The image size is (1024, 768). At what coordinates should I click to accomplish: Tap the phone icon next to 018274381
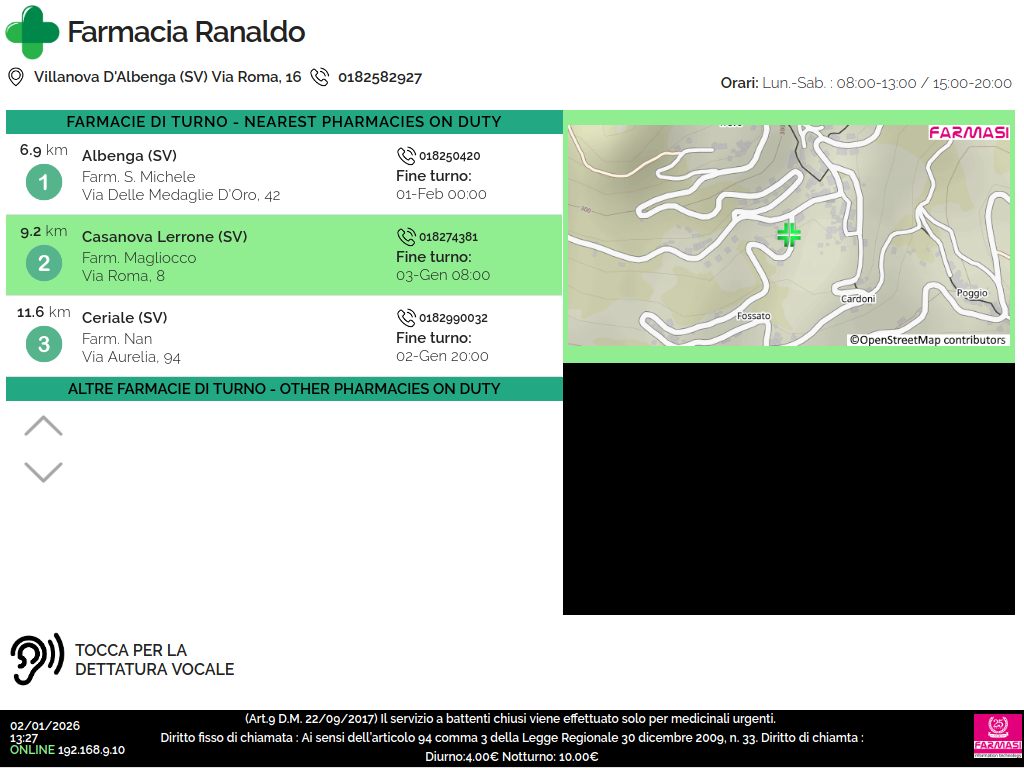click(406, 237)
